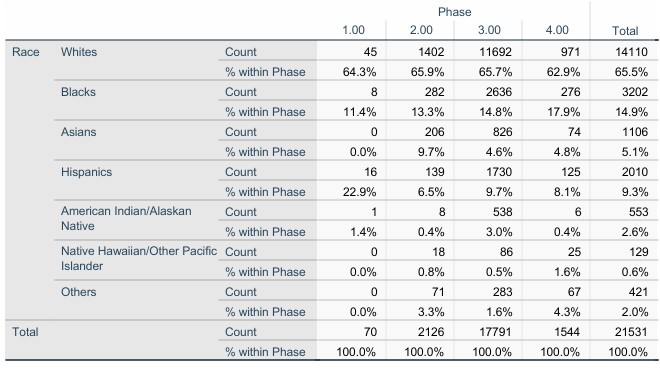
Task: Select Asians total count 1106
Action: [635, 132]
